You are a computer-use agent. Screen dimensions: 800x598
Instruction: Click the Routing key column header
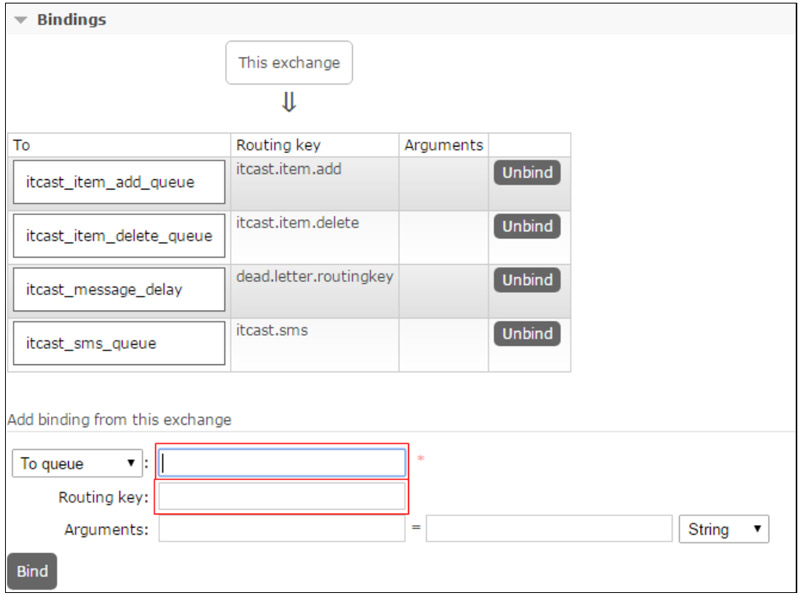pyautogui.click(x=278, y=145)
